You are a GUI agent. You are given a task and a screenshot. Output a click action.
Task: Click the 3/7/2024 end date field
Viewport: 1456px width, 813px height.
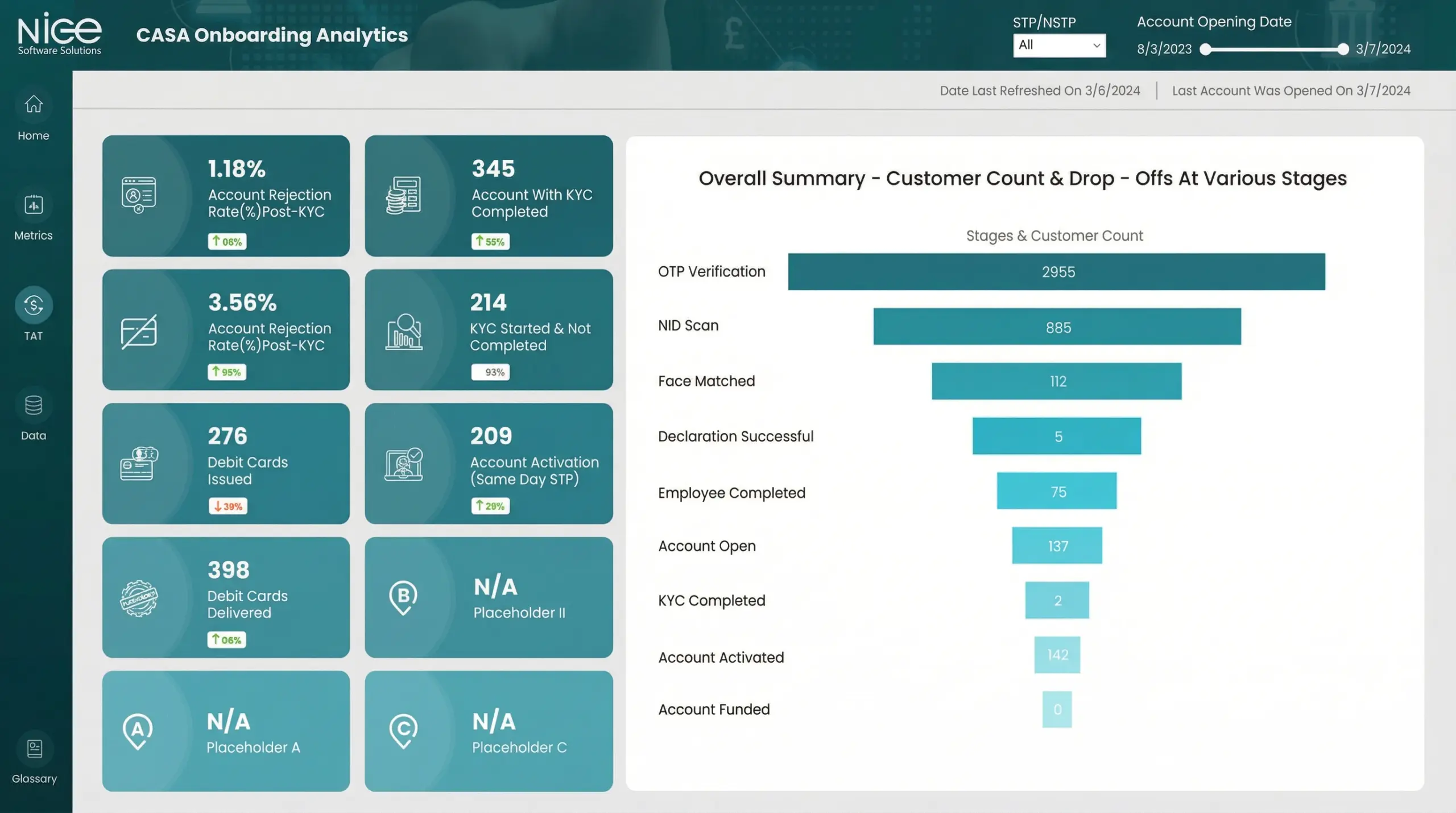1383,49
